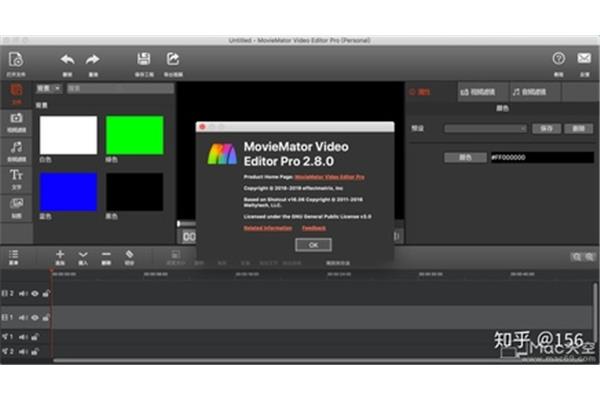Lock audio track 1 padlock icon
Screen dimensions: 600x400
click(x=35, y=337)
